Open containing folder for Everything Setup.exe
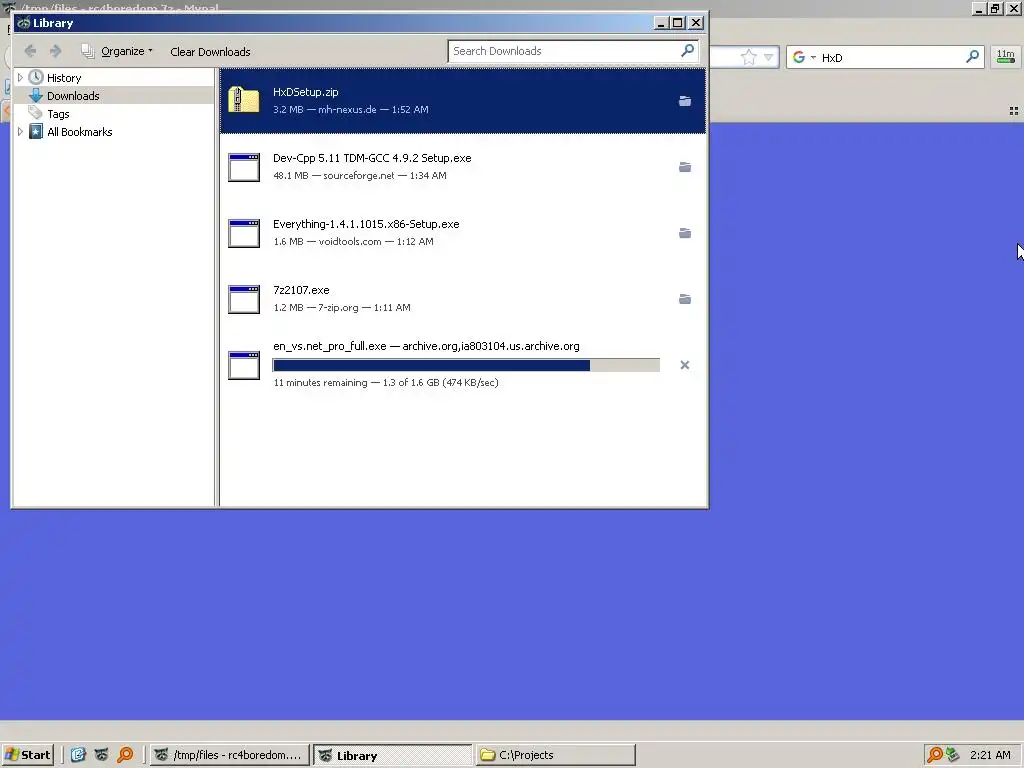The width and height of the screenshot is (1024, 768). click(684, 233)
